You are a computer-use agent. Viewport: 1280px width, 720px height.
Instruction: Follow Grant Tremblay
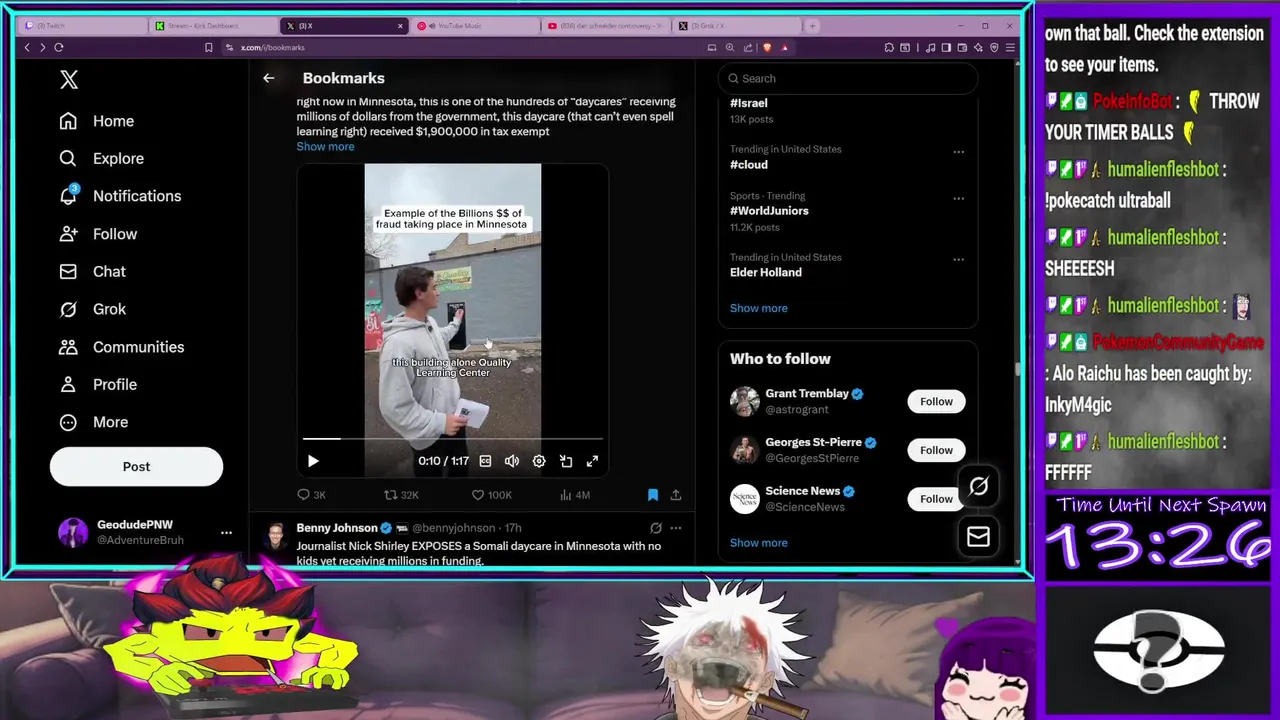click(936, 402)
